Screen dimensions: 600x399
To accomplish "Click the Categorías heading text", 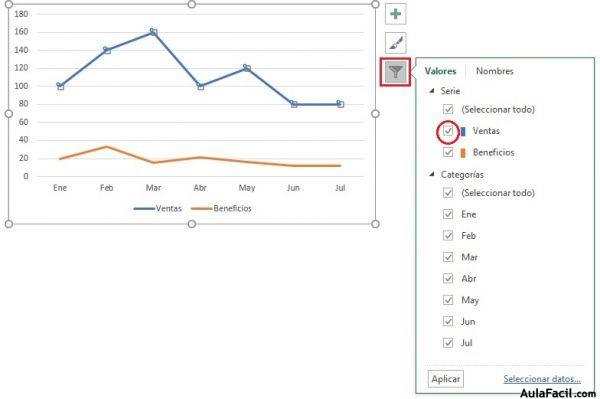I will click(x=462, y=175).
